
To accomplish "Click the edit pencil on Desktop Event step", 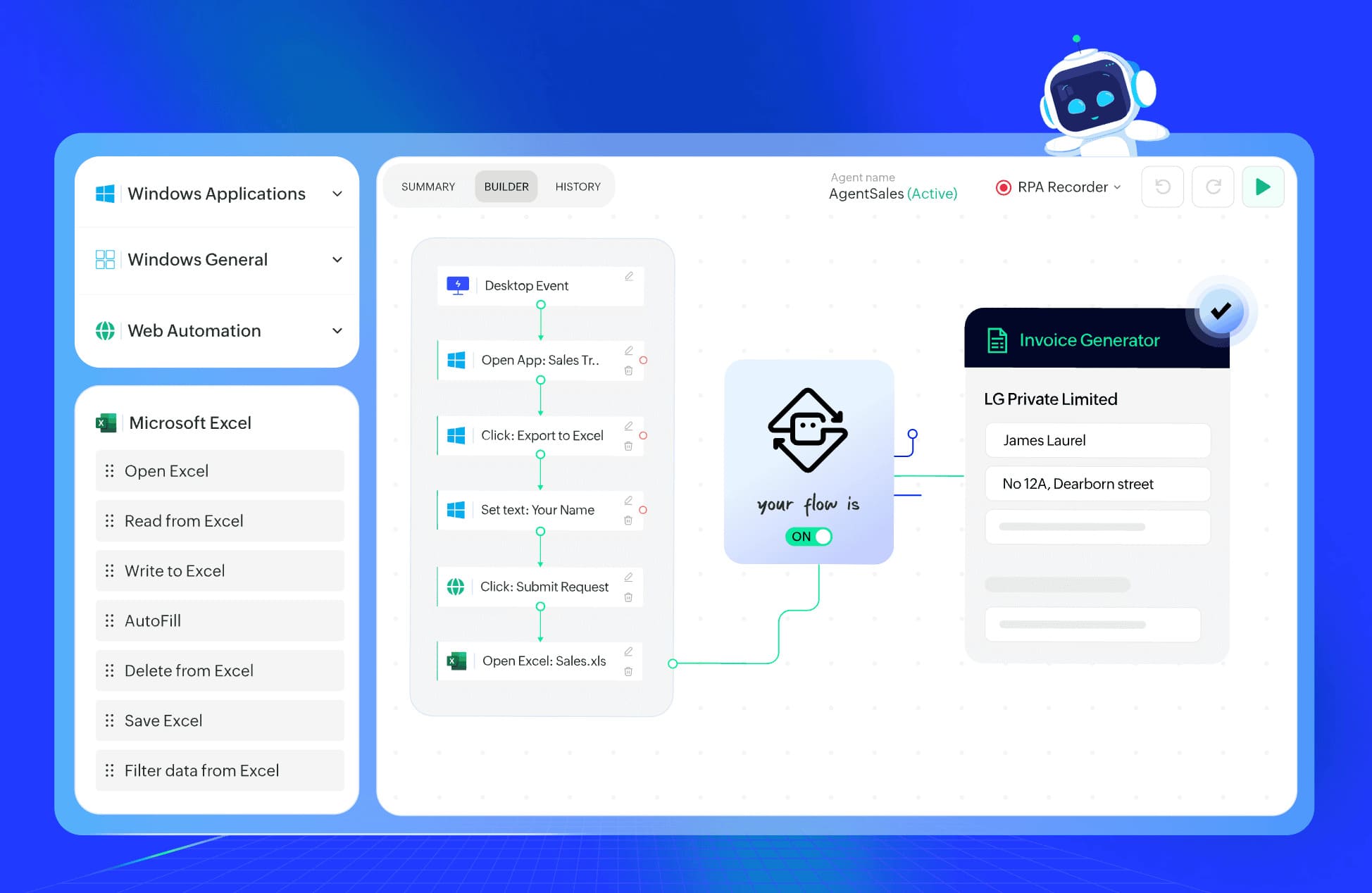I will pos(629,276).
